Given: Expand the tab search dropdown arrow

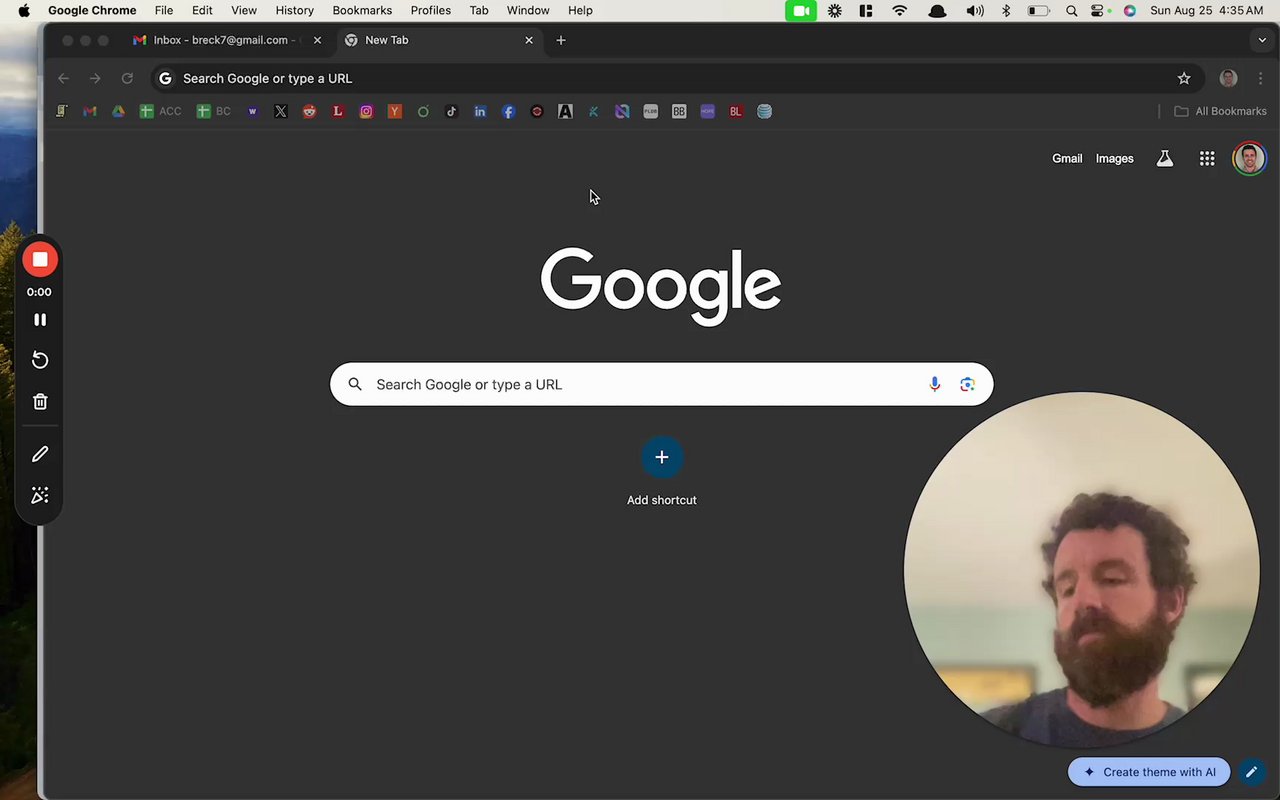Looking at the screenshot, I should pos(1262,40).
